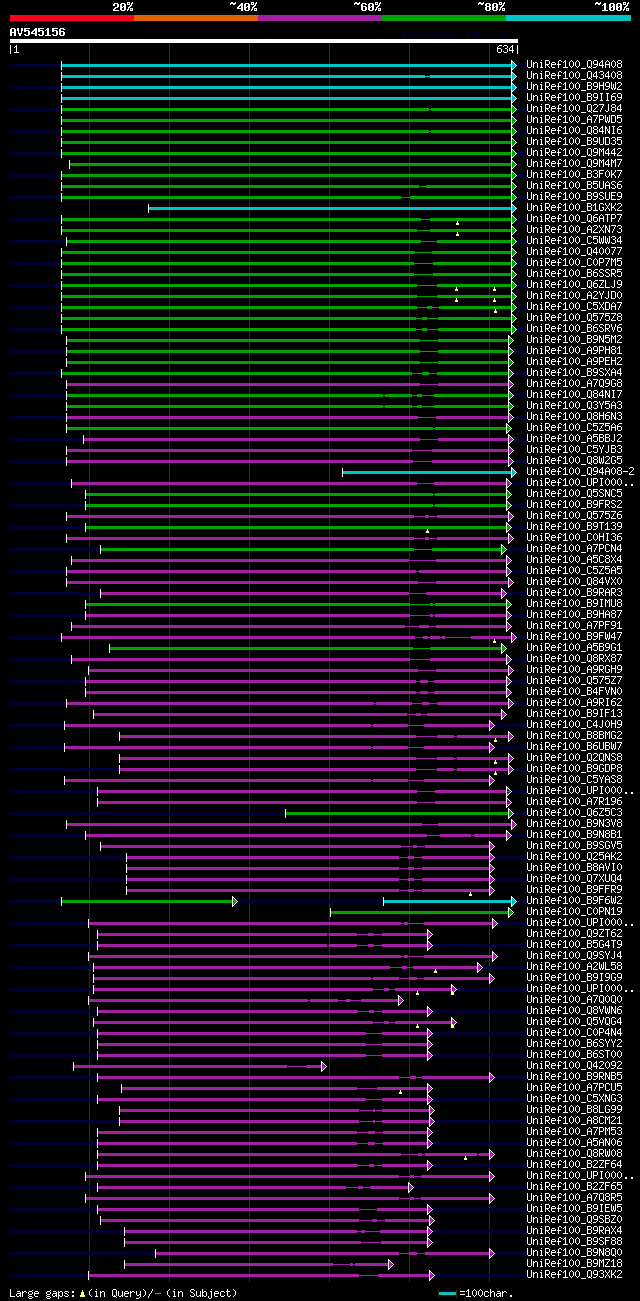Open the UniRef100_Q8H6N3 hit
The width and height of the screenshot is (640, 1301).
(x=574, y=416)
